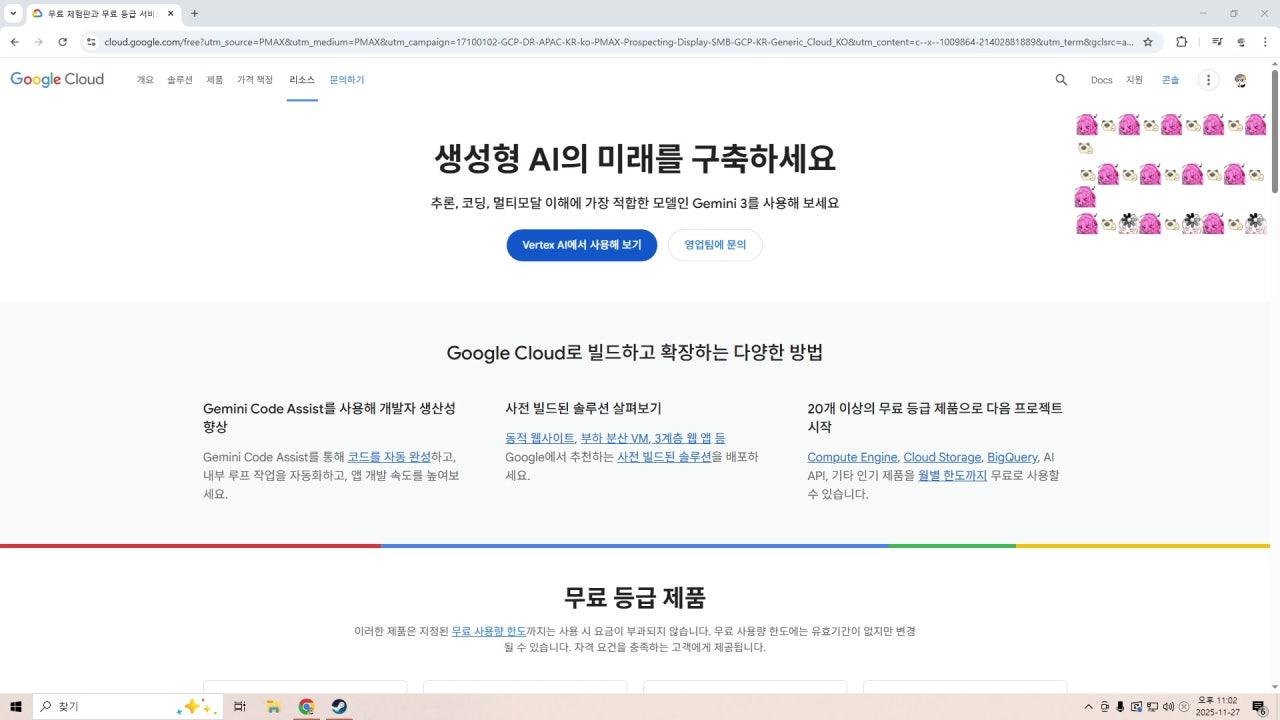Select 가격 책정 in the navigation bar
Image resolution: width=1280 pixels, height=720 pixels.
click(x=254, y=80)
